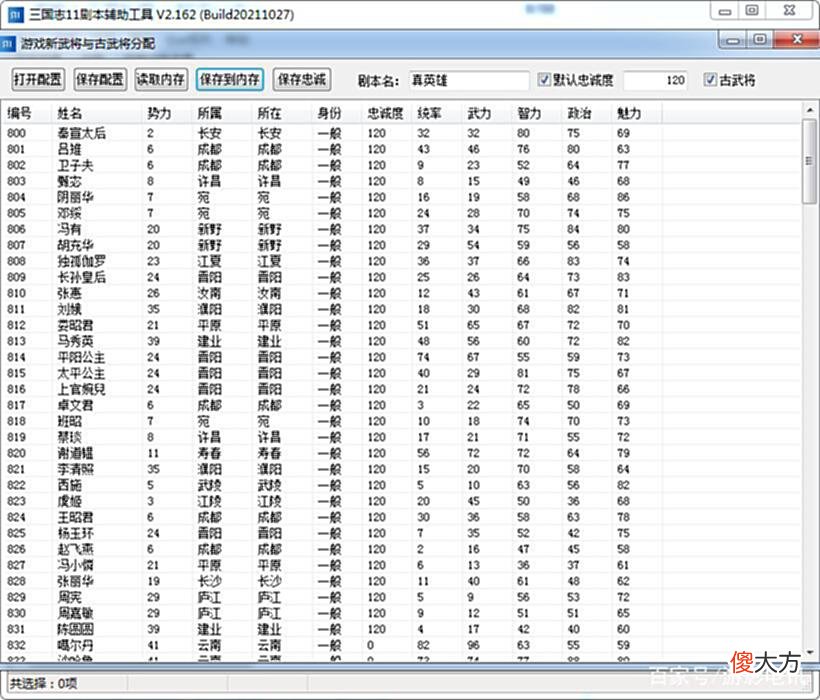
Task: Select row 818 班昭
Action: tap(402, 421)
